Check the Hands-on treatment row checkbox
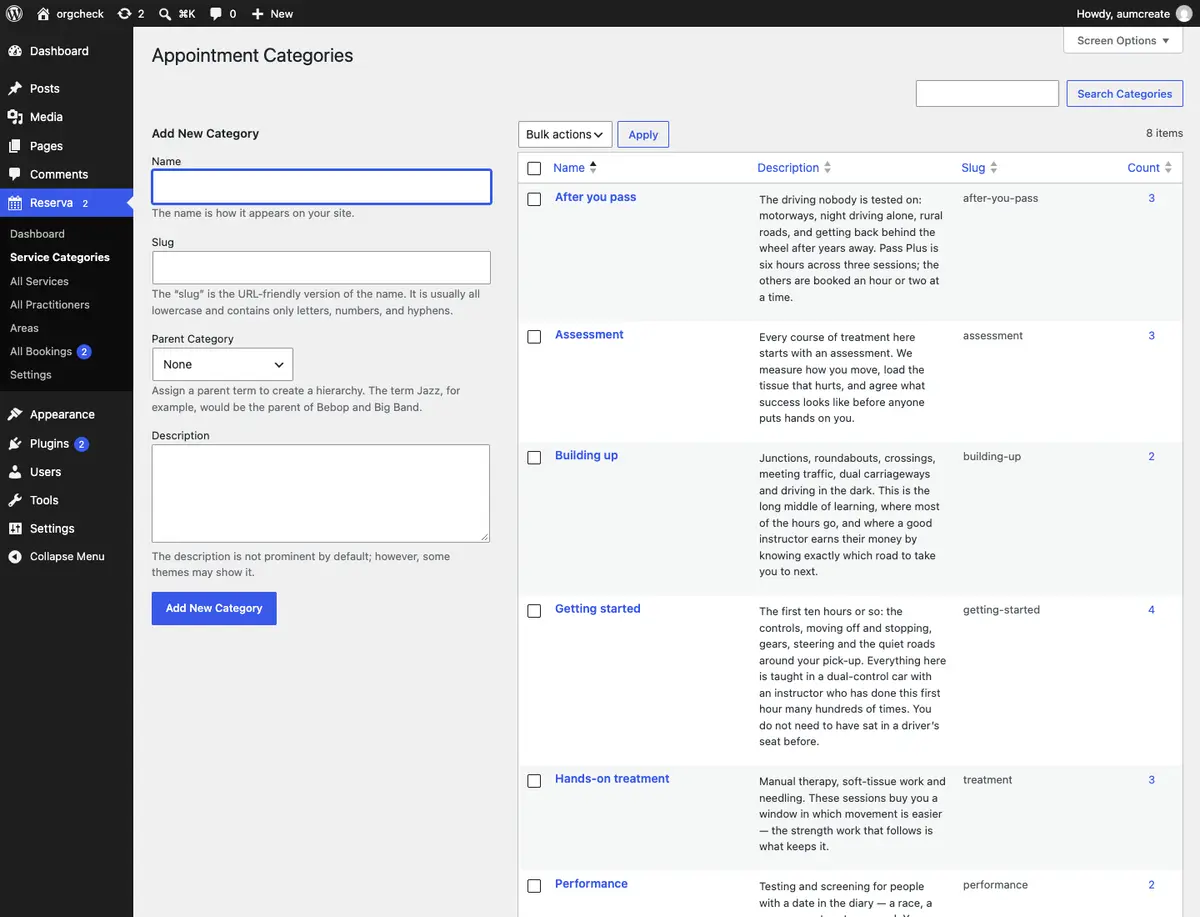 click(x=534, y=781)
